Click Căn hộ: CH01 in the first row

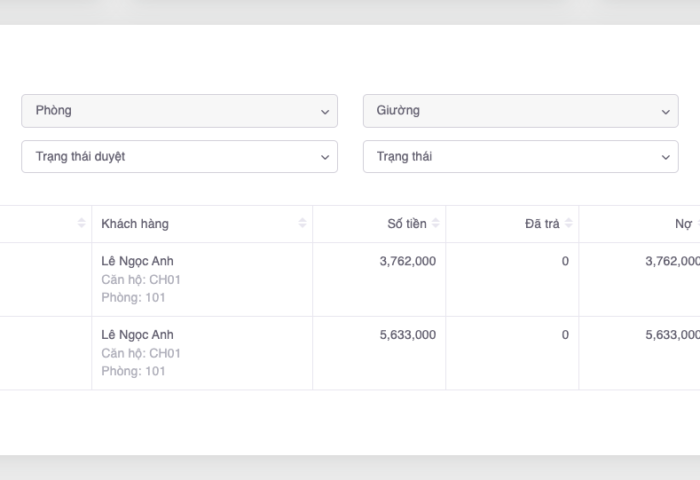click(x=141, y=280)
